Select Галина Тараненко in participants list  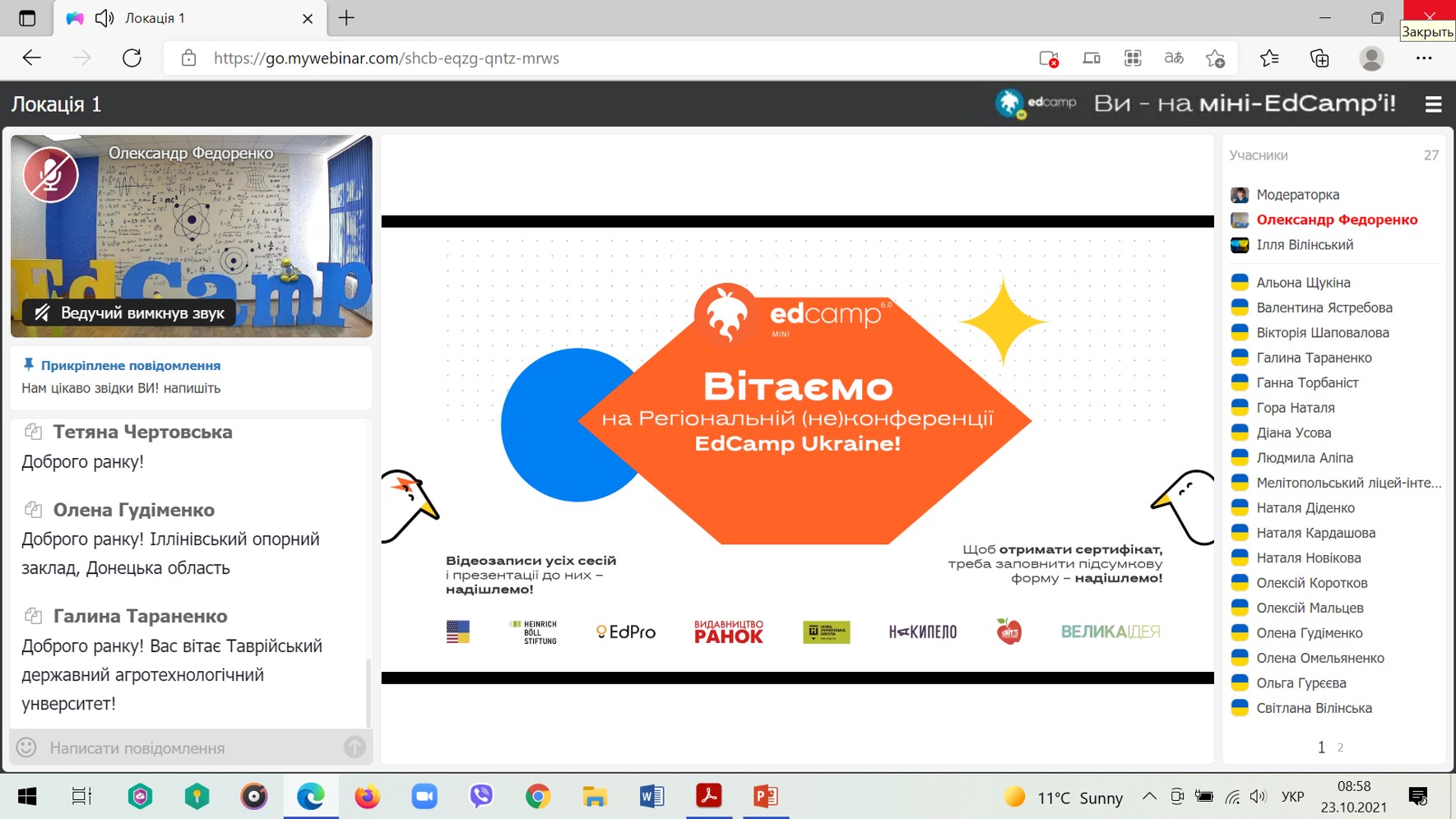[1314, 358]
